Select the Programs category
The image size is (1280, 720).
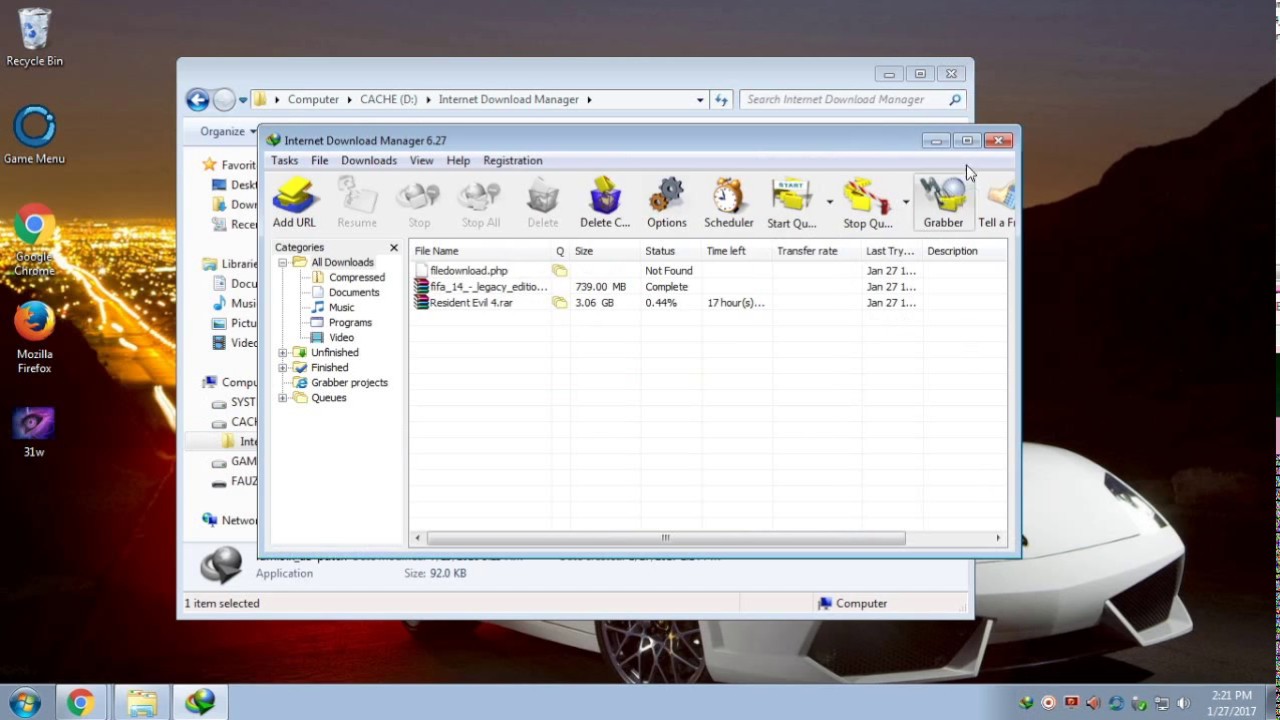click(x=350, y=322)
